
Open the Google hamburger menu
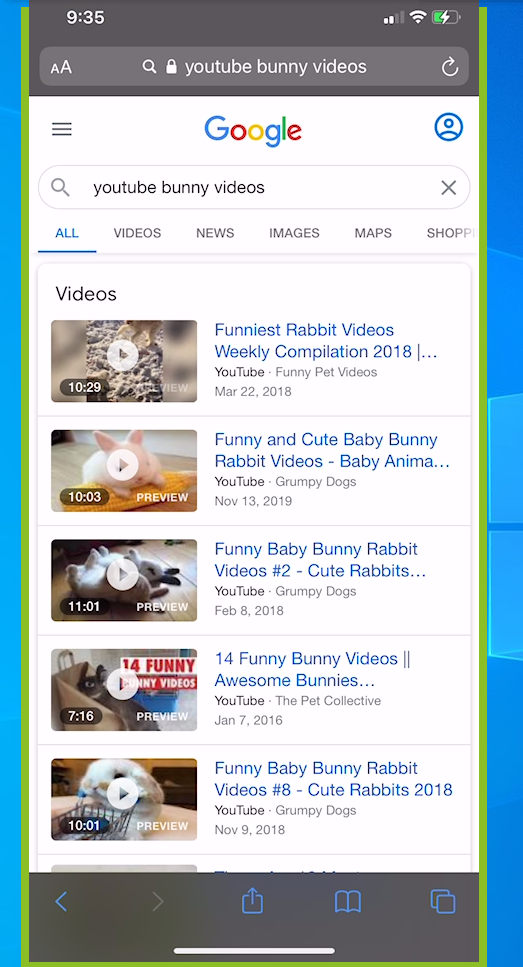62,129
